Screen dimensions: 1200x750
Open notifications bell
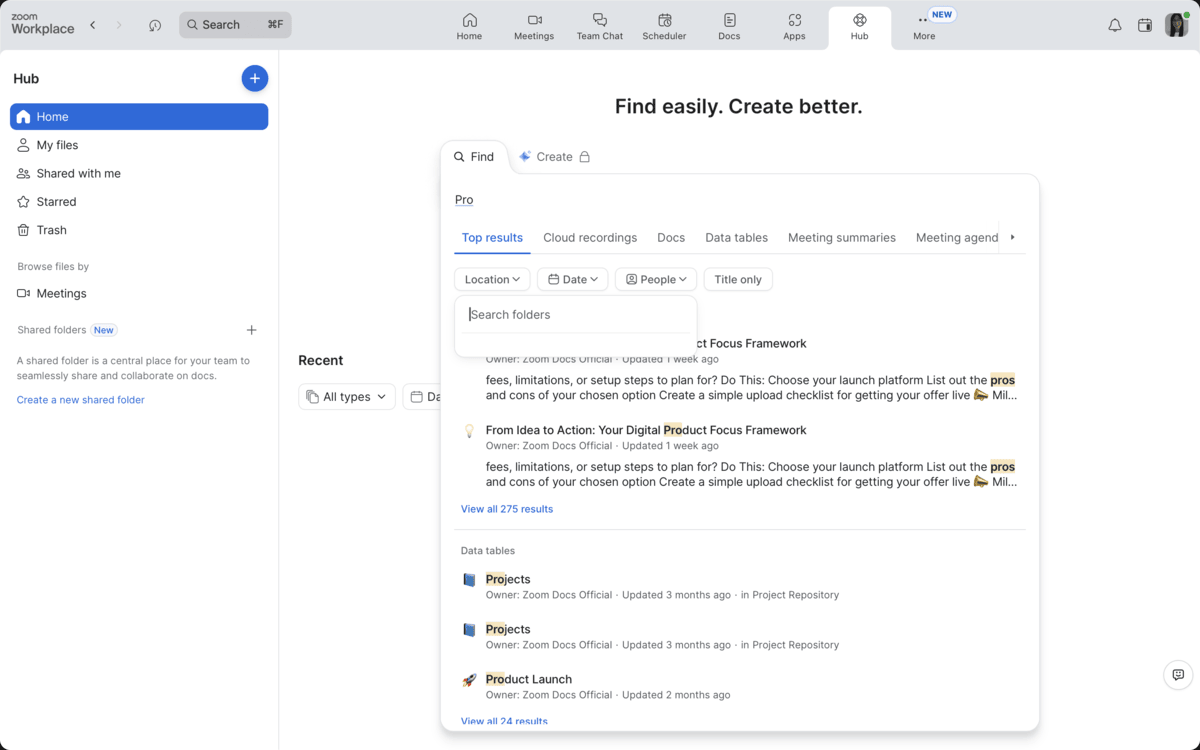click(1115, 25)
